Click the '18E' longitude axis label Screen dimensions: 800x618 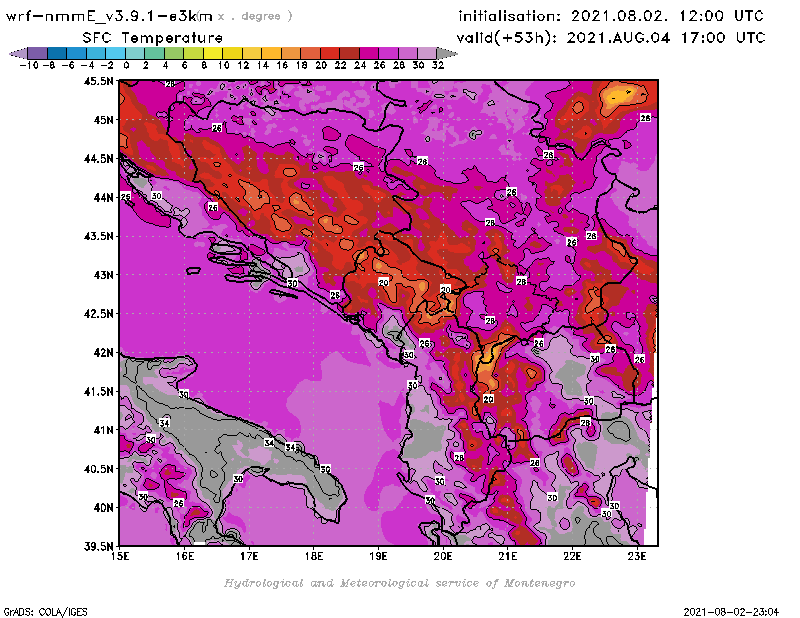click(314, 556)
